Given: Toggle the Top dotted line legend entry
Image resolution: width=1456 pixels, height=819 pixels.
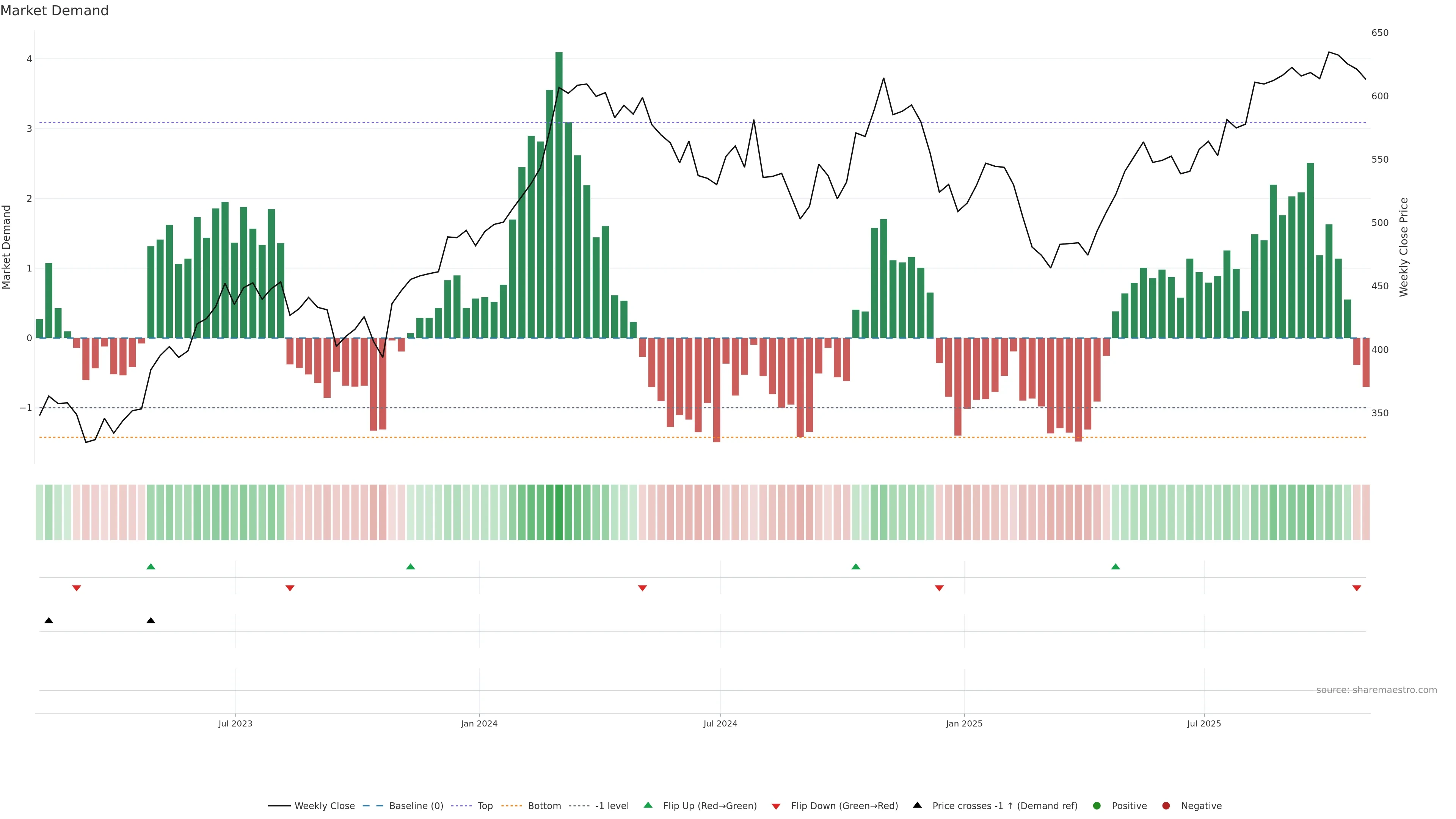Looking at the screenshot, I should 485,806.
